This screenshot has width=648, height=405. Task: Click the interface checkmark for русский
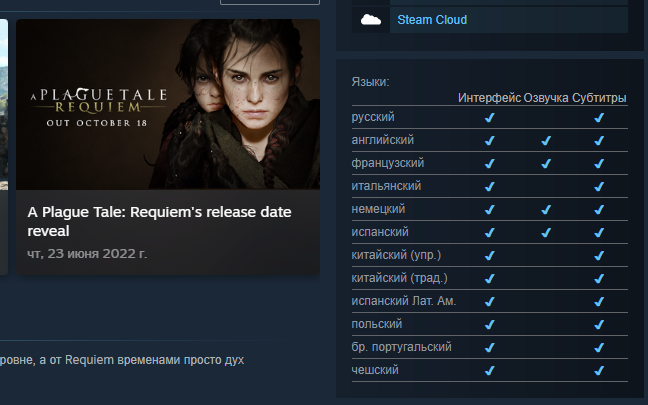490,117
